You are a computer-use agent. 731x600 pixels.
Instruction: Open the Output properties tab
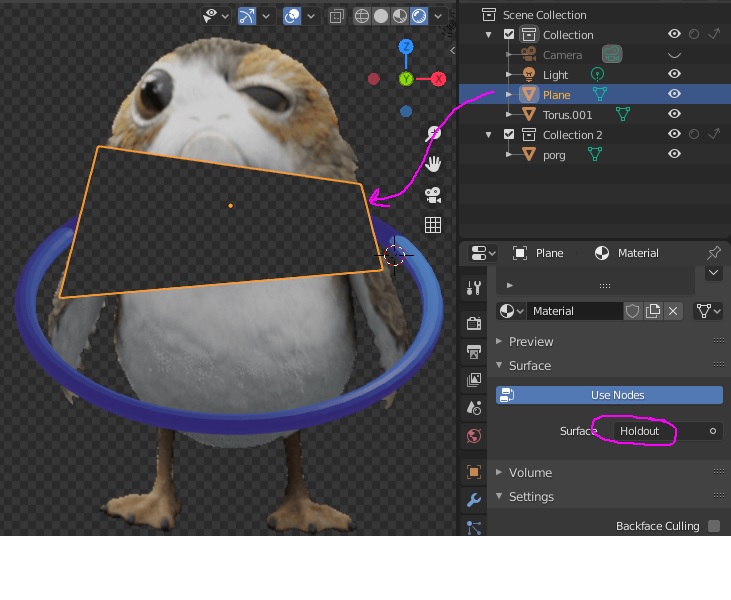pos(474,352)
